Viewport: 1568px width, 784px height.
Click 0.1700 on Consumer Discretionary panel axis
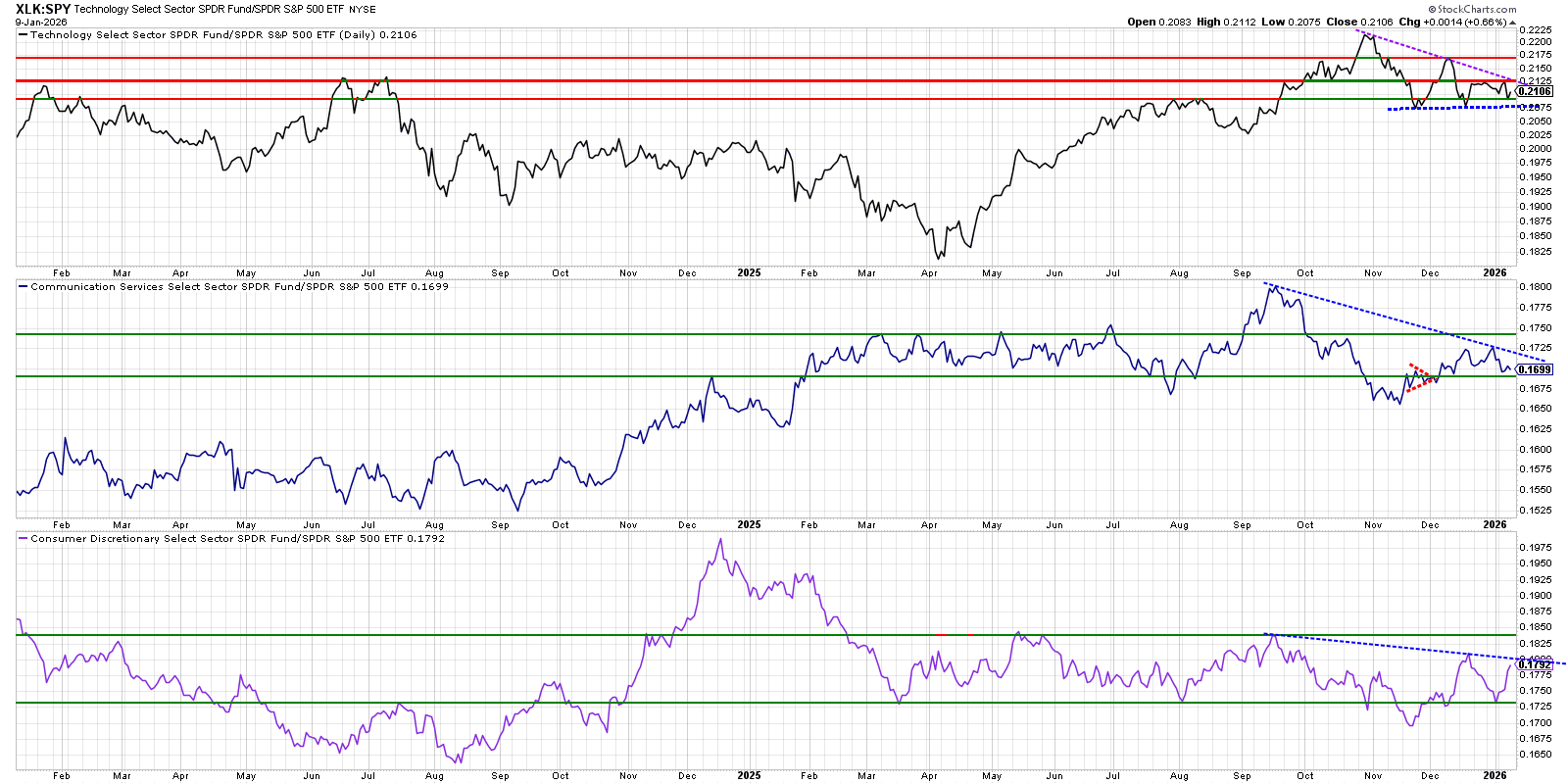pyautogui.click(x=1535, y=723)
